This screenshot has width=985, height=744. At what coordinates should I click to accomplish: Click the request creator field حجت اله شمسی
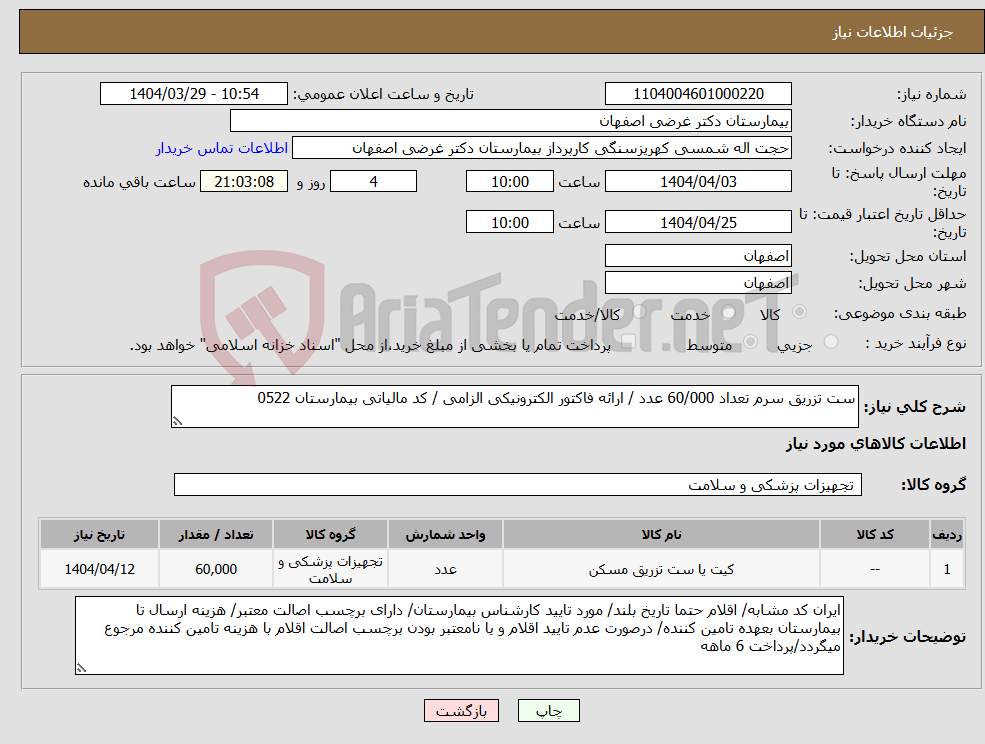click(x=541, y=148)
